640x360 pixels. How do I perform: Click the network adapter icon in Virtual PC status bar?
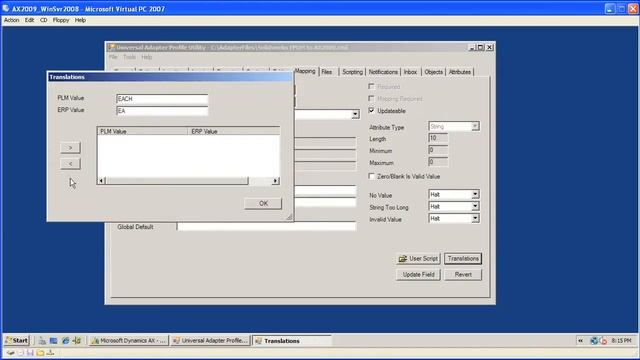(50, 353)
